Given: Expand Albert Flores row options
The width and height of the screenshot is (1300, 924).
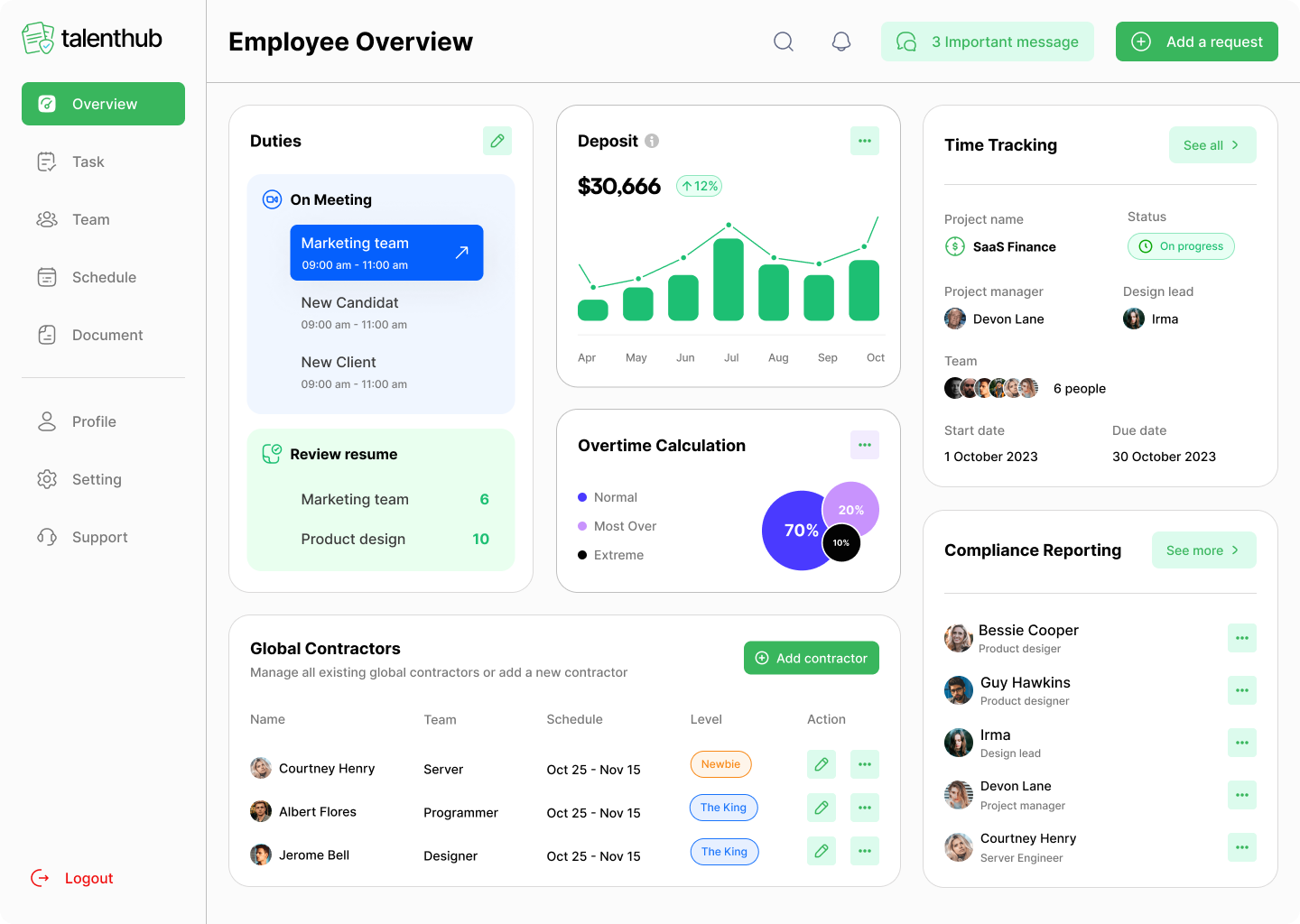Looking at the screenshot, I should click(865, 808).
